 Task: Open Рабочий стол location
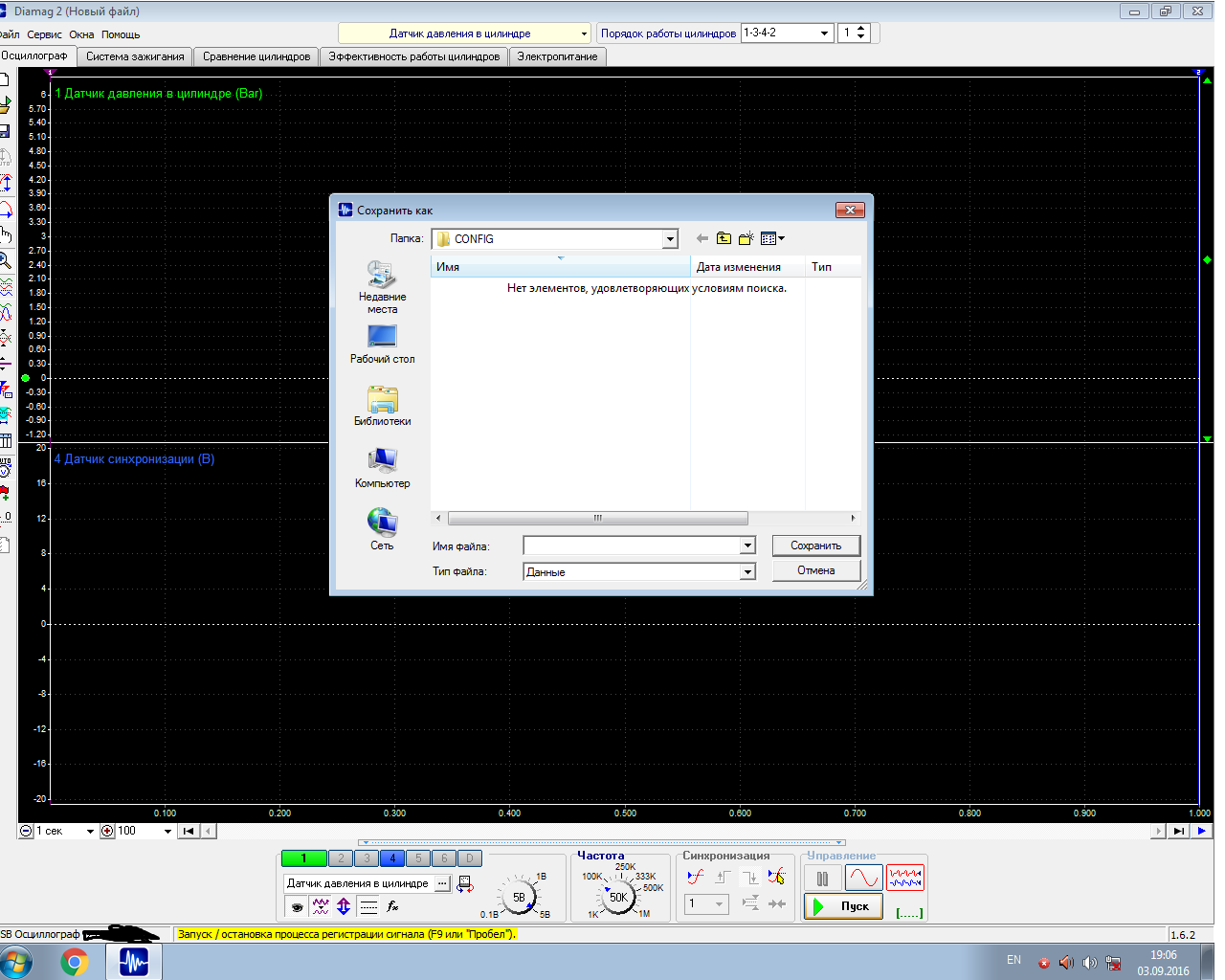point(382,345)
